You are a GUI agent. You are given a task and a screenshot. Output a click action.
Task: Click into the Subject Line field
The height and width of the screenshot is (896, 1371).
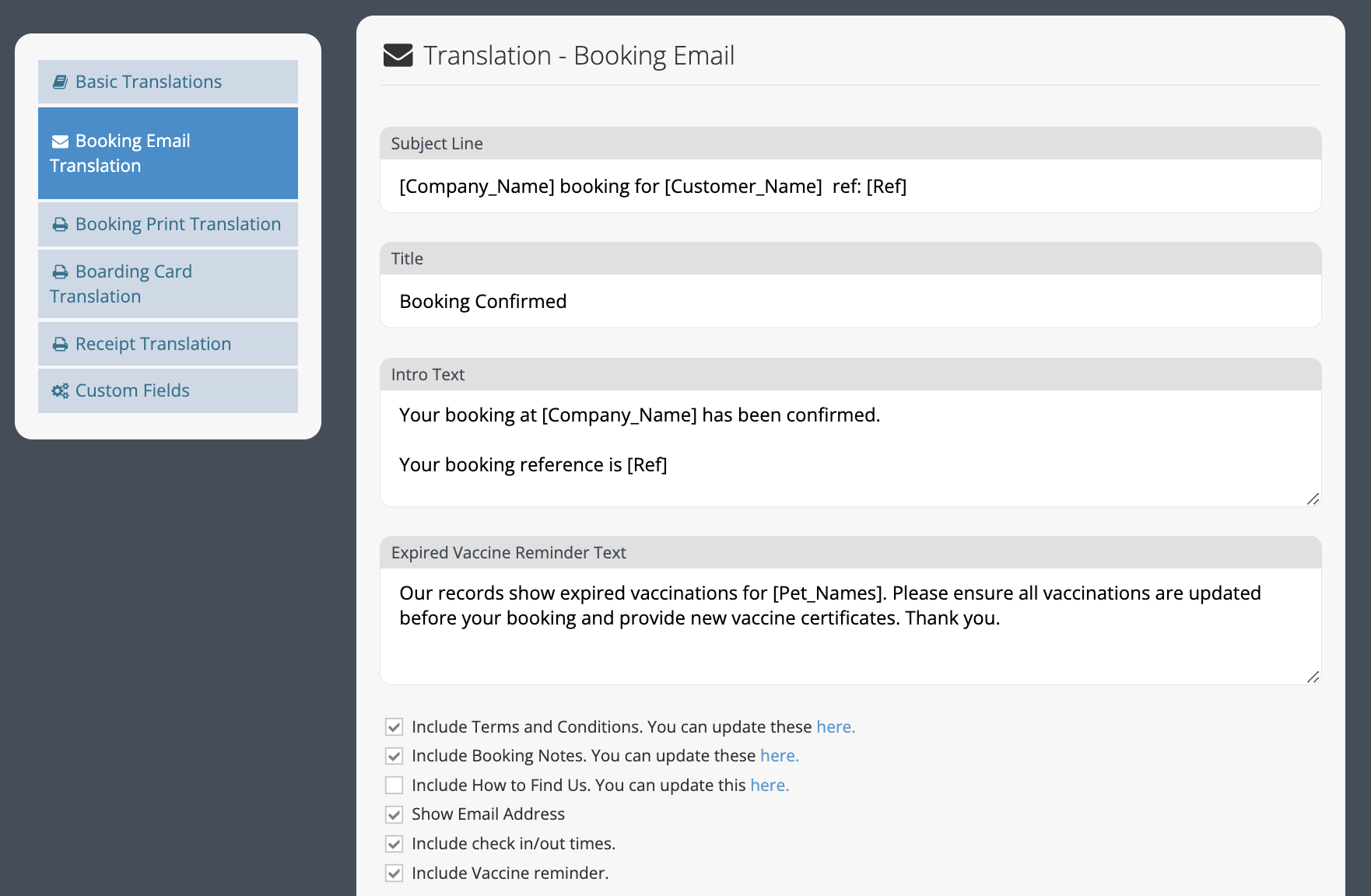(x=850, y=186)
